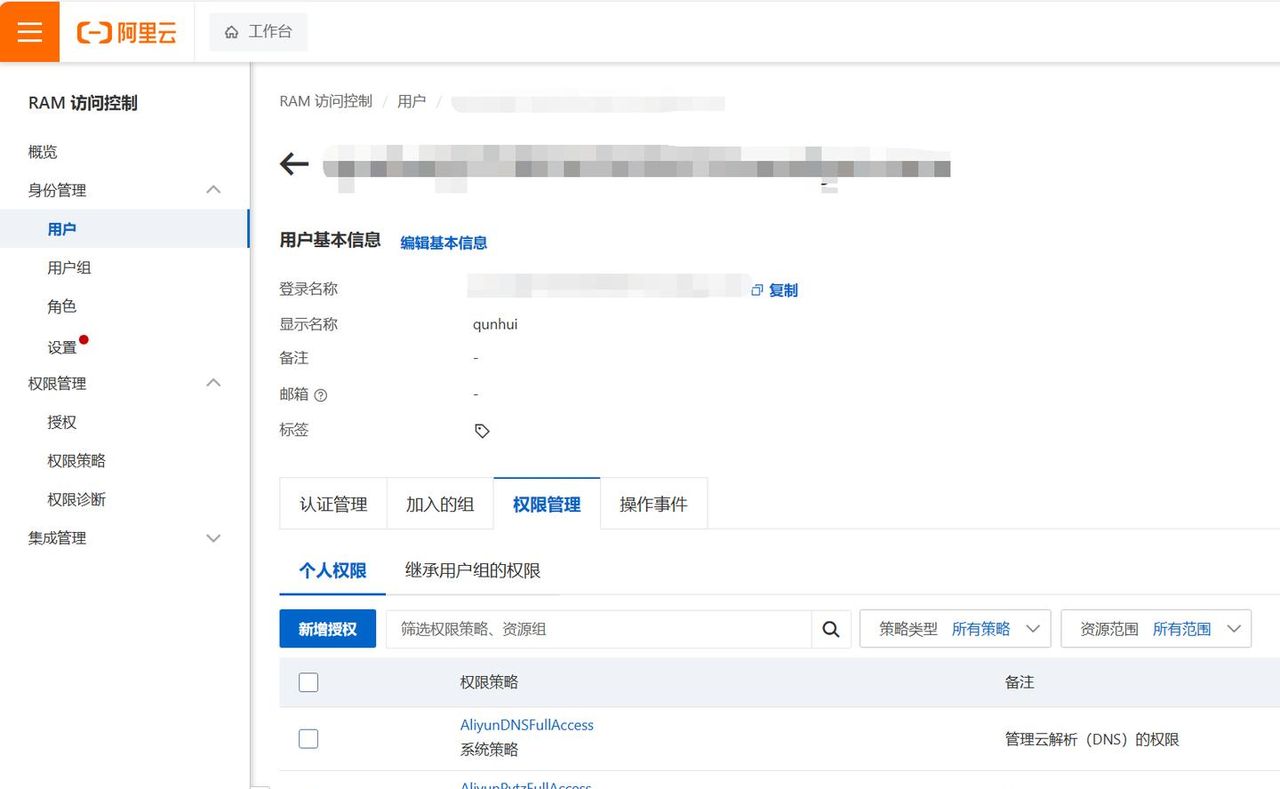Open 权限策略 in the sidebar

[76, 461]
